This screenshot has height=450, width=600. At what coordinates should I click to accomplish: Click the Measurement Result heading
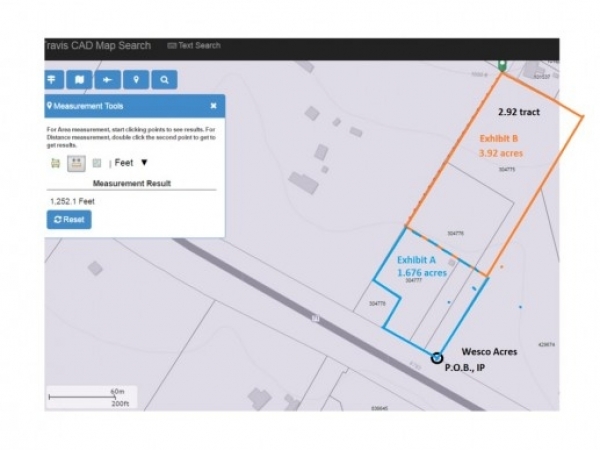(x=132, y=183)
